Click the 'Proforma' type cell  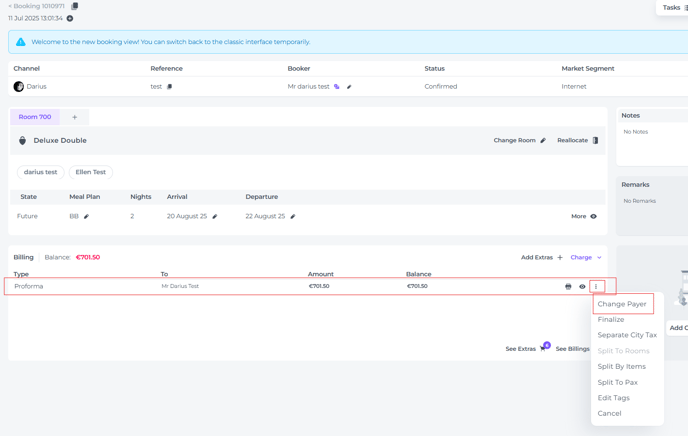tap(29, 286)
